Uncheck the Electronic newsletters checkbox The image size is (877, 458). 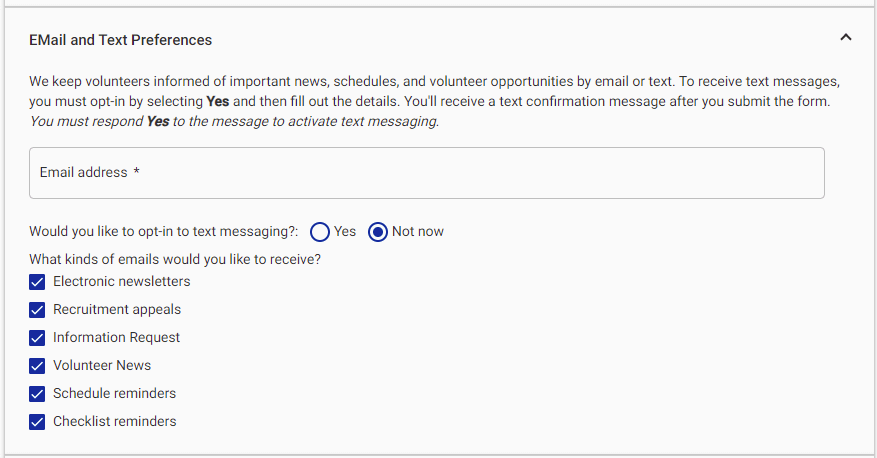click(x=38, y=282)
